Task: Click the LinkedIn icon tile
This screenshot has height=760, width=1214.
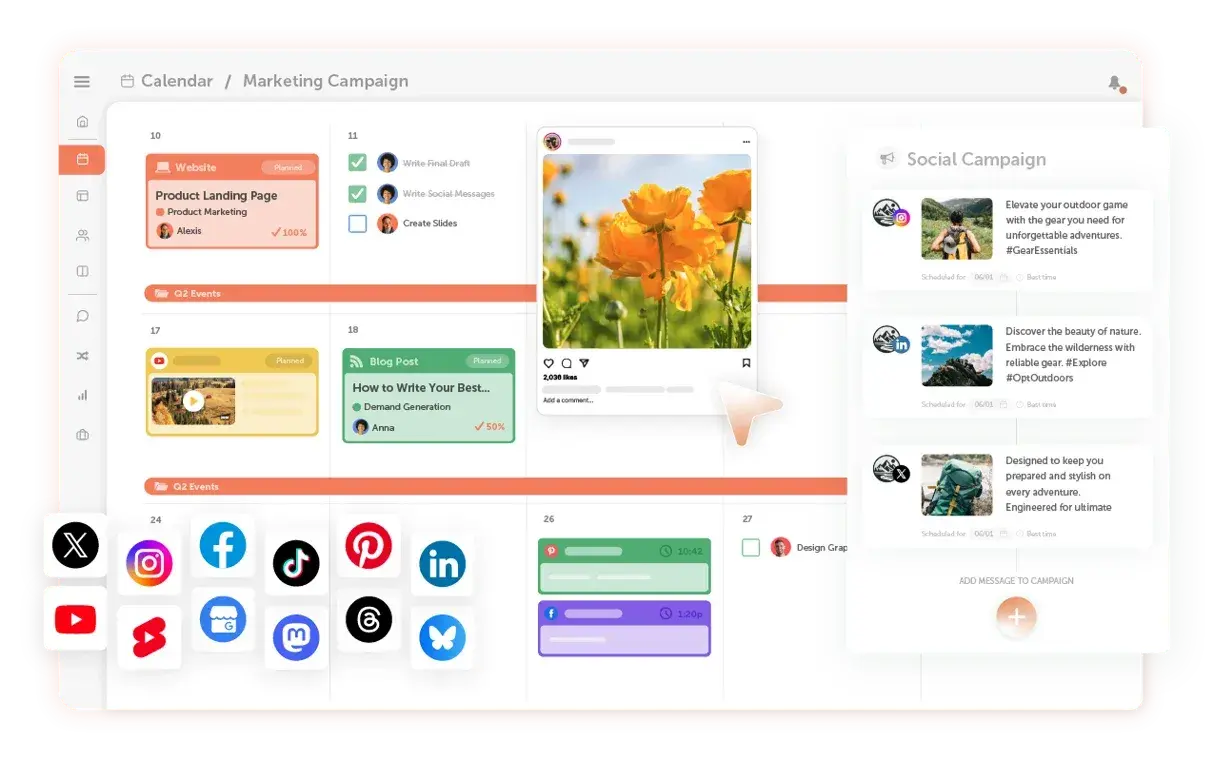Action: pos(442,564)
